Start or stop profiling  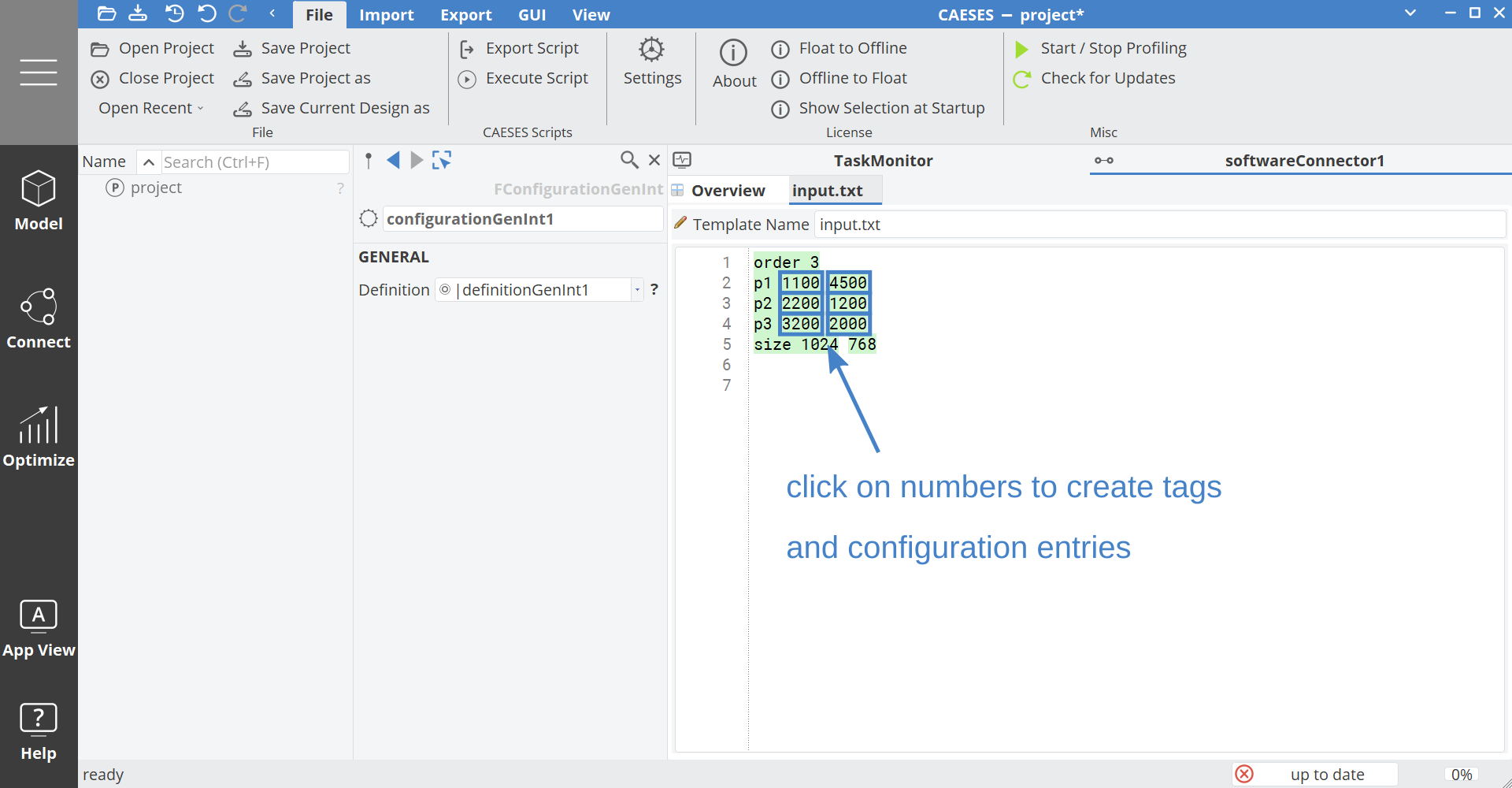[1100, 49]
